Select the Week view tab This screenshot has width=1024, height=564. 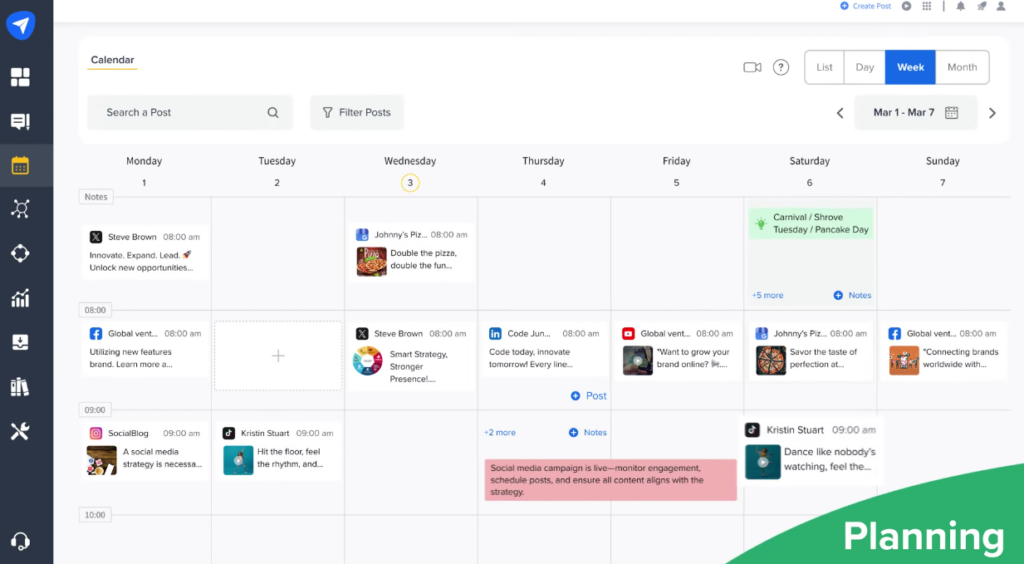pyautogui.click(x=910, y=67)
